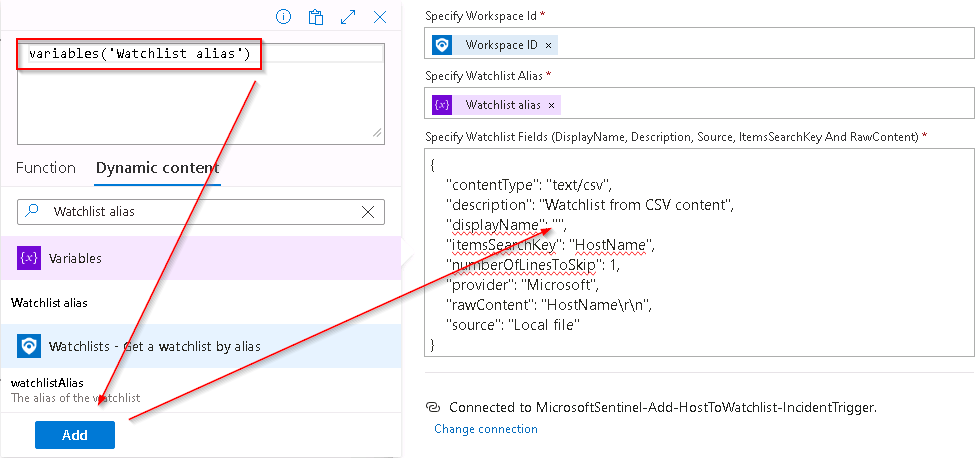Click the clipboard paste icon
Viewport: 980px width, 458px height.
(316, 17)
